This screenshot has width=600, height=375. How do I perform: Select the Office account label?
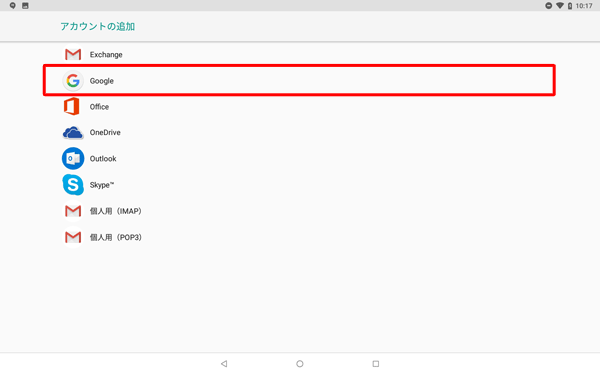(99, 107)
